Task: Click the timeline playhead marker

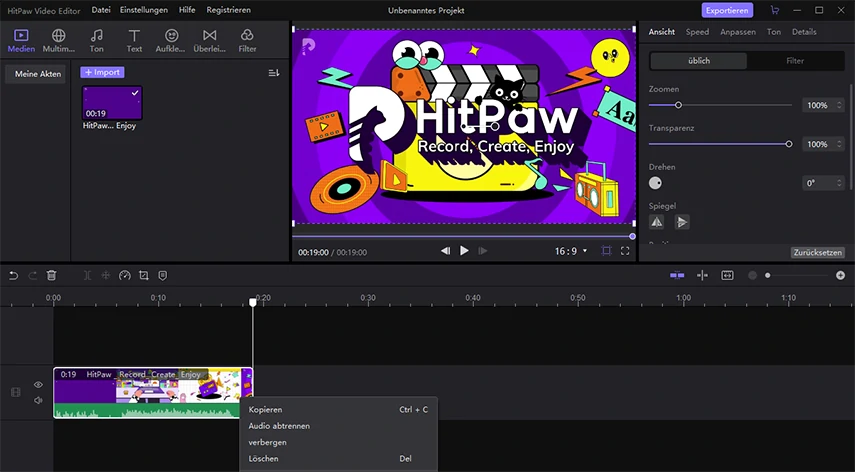Action: coord(252,302)
